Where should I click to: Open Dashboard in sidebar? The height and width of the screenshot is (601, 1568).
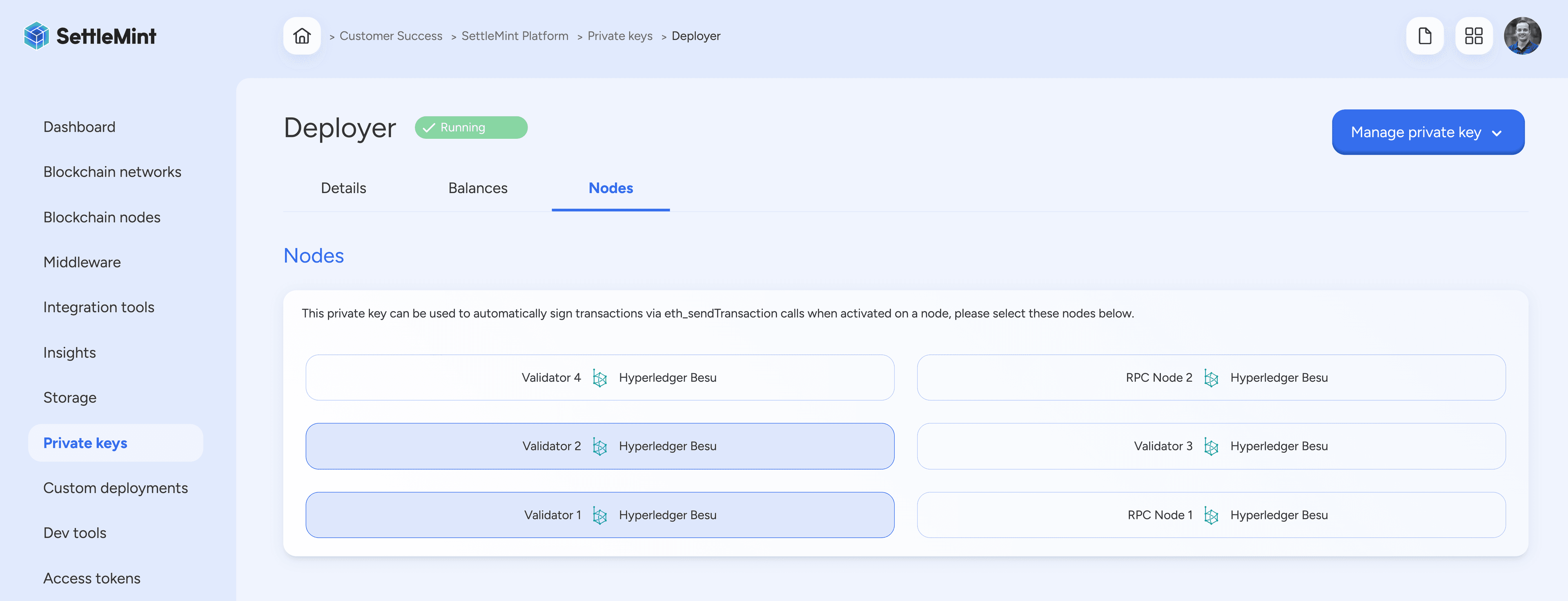pyautogui.click(x=79, y=127)
